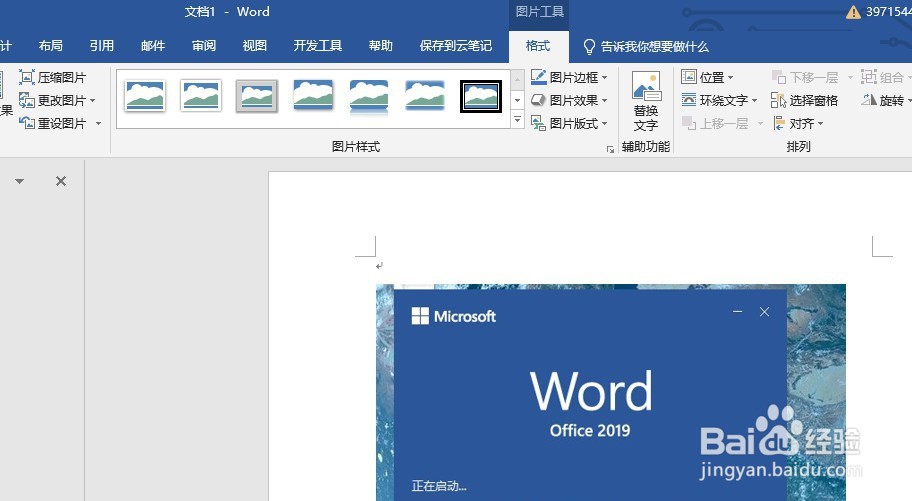The width and height of the screenshot is (912, 501).
Task: Close the left navigation pane
Action: [60, 182]
